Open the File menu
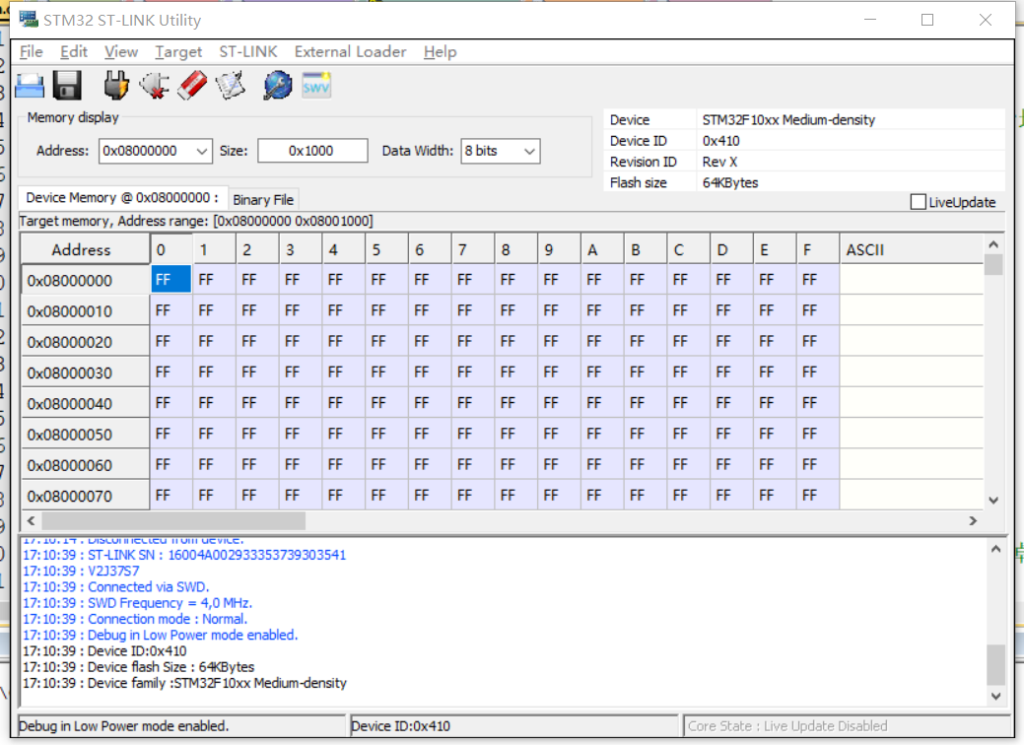This screenshot has height=745, width=1024. [31, 52]
